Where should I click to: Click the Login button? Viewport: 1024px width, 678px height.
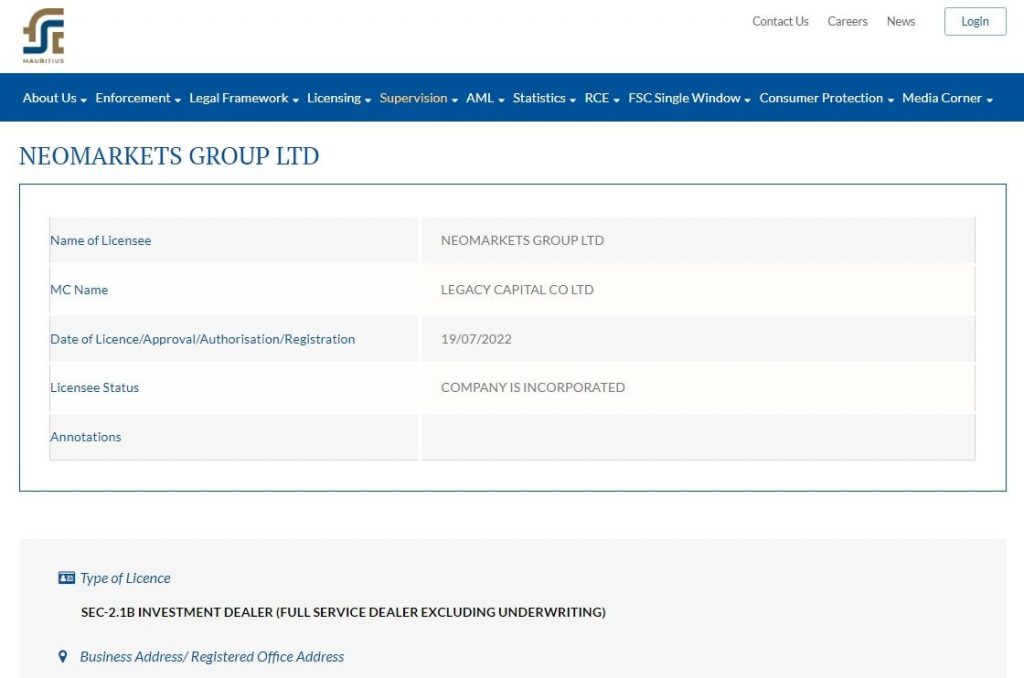[975, 22]
